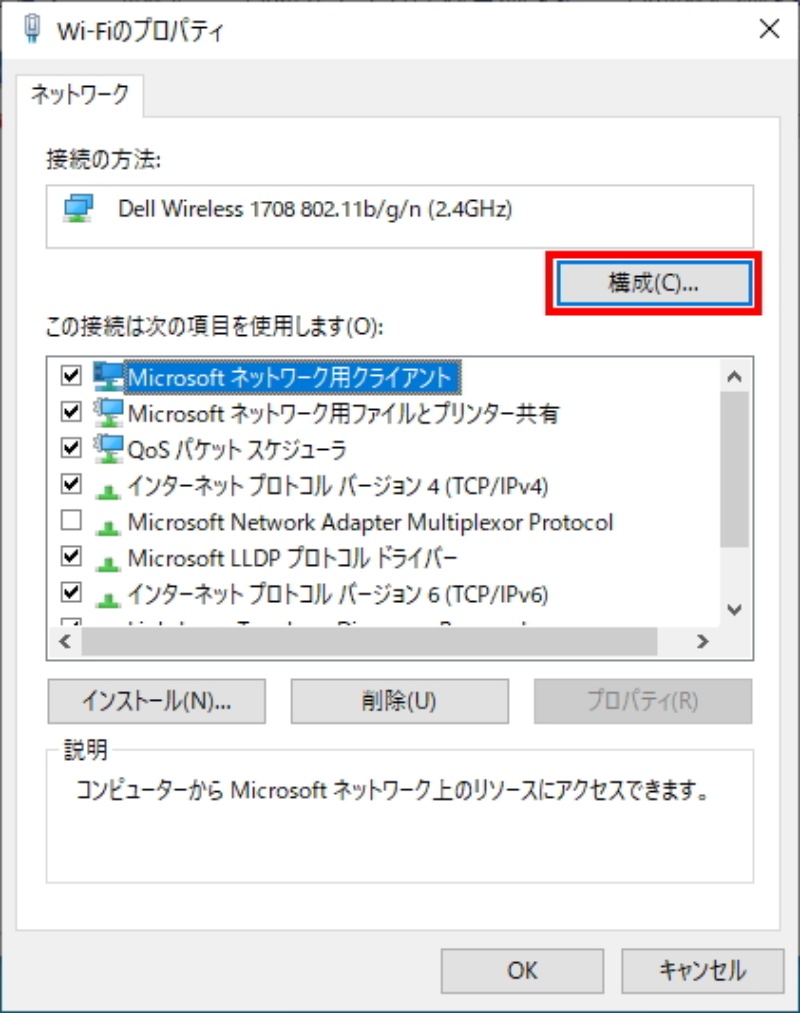The width and height of the screenshot is (800, 1013).
Task: Confirm settings with OK button
Action: (521, 970)
